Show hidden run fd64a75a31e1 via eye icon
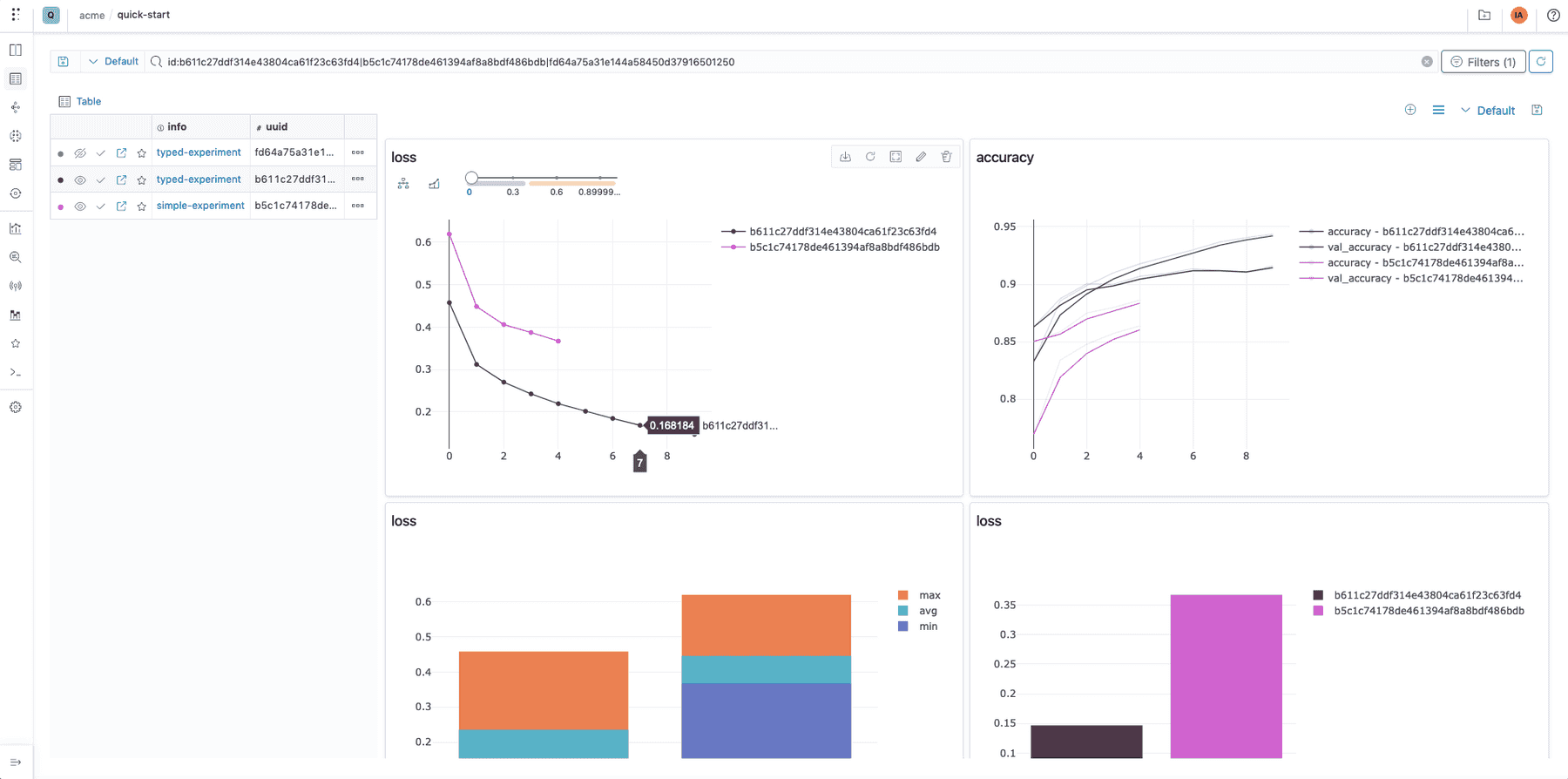 pos(80,153)
